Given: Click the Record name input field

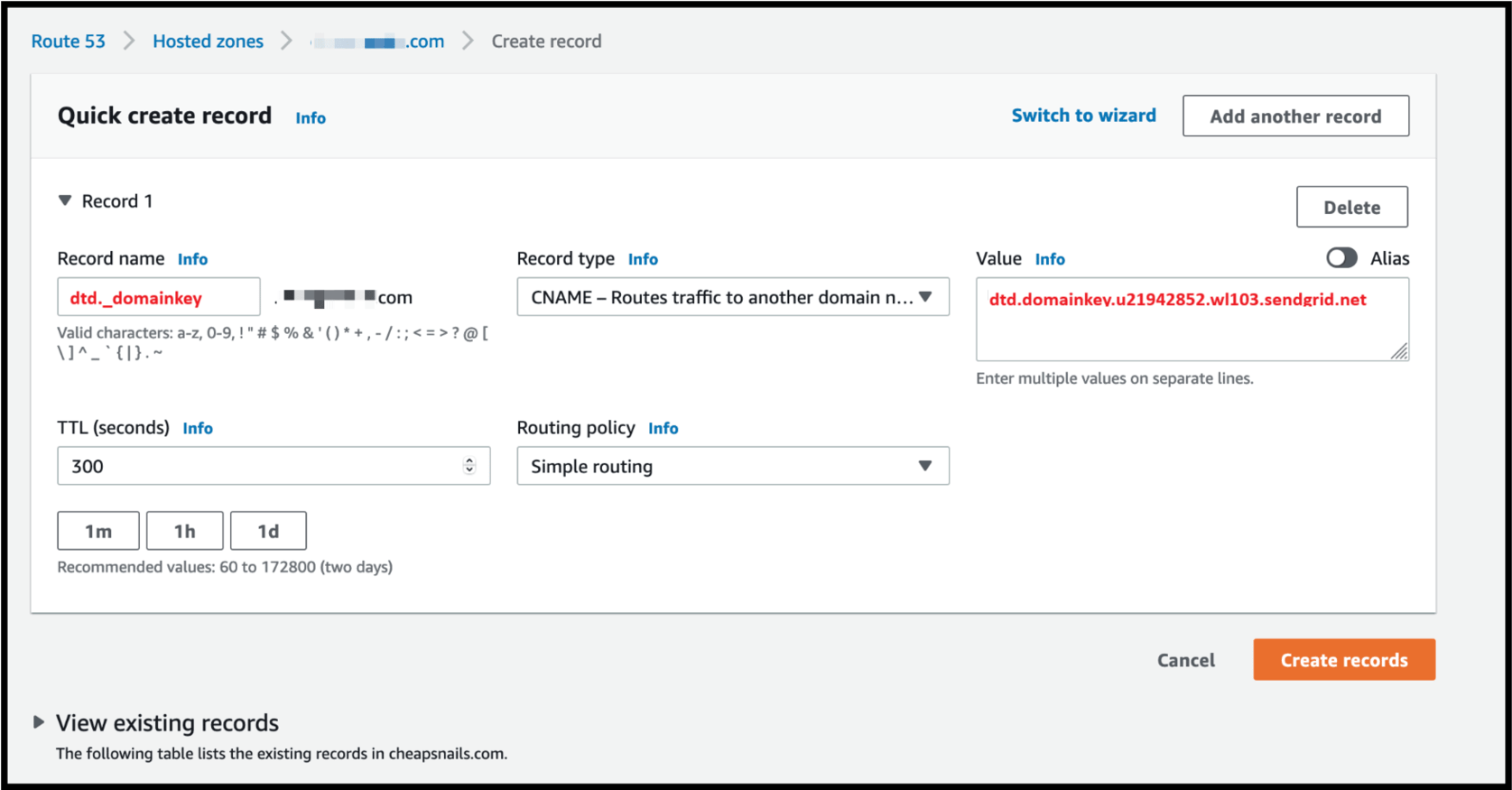Looking at the screenshot, I should point(159,297).
